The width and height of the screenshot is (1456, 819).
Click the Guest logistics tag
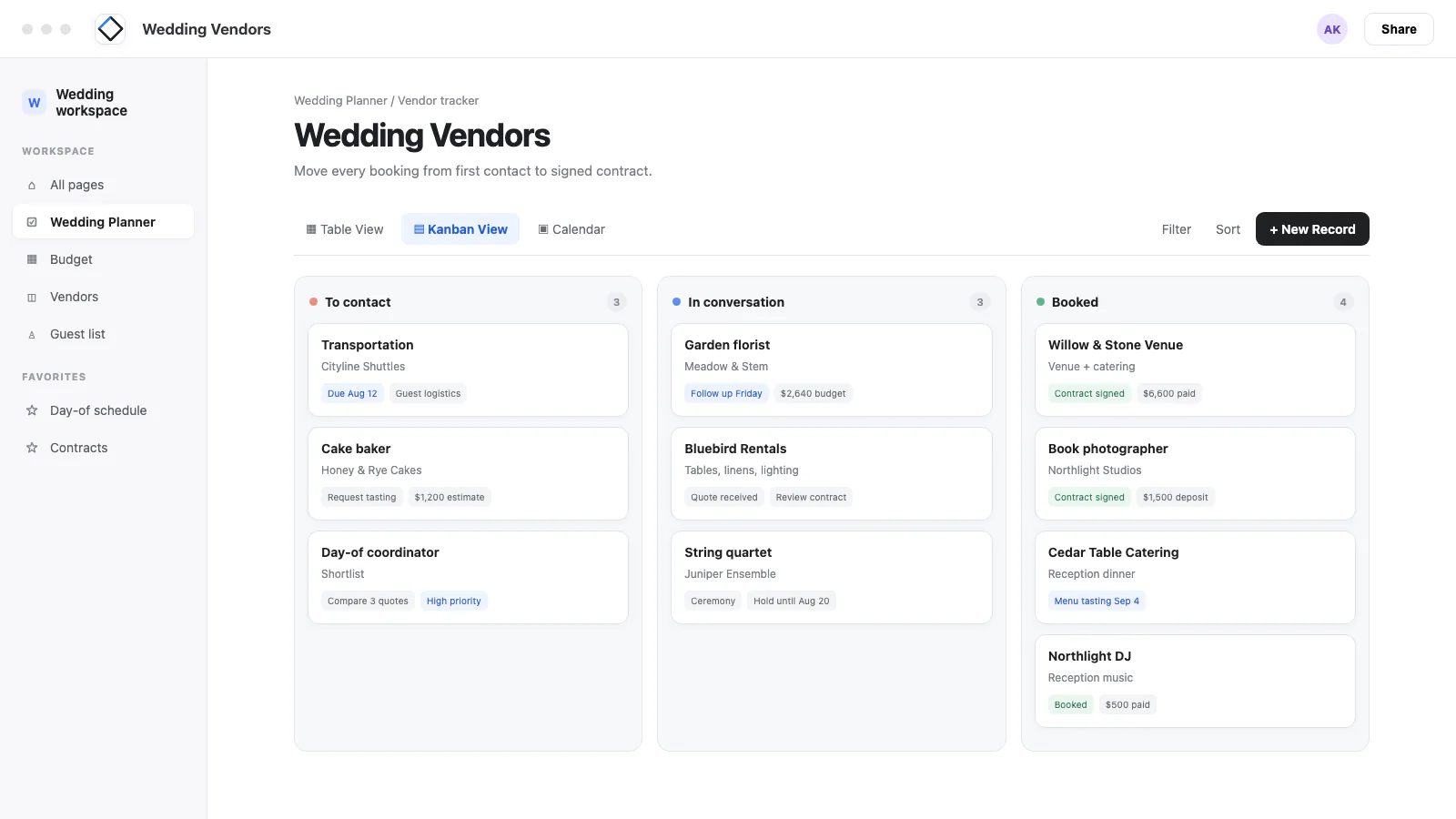pyautogui.click(x=428, y=394)
